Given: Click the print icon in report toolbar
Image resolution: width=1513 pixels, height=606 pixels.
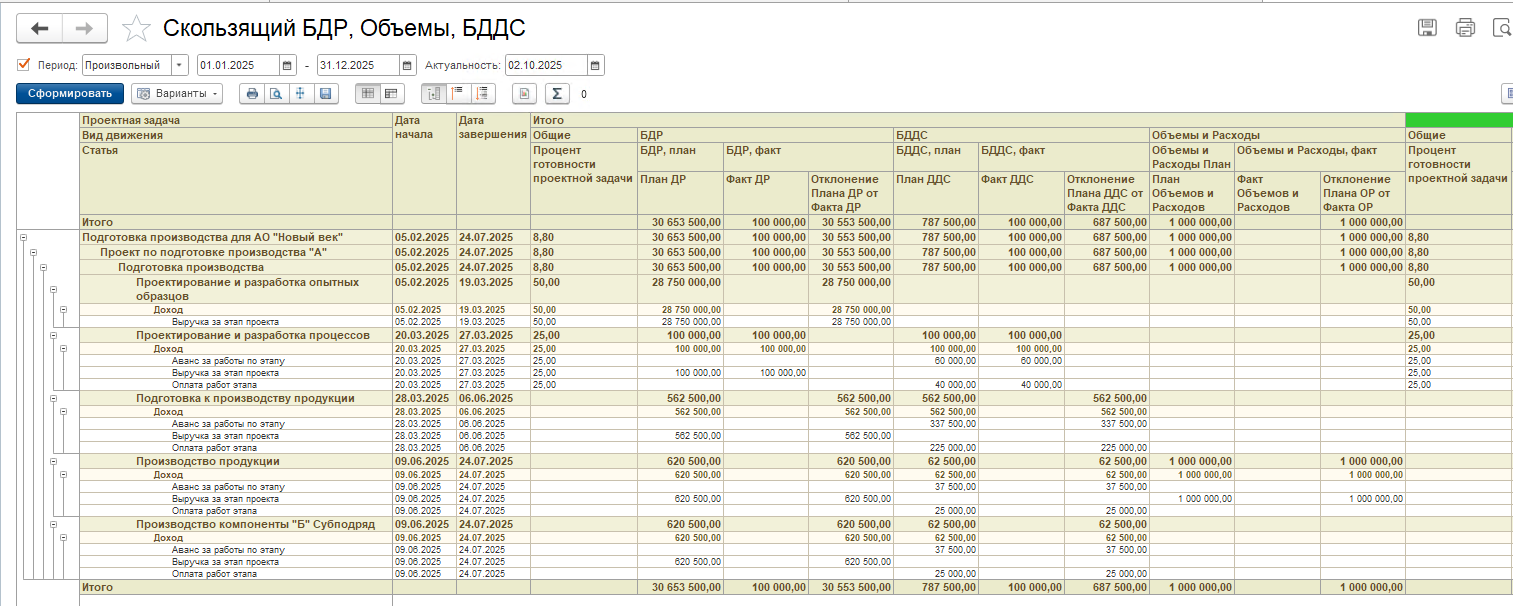Looking at the screenshot, I should click(252, 94).
